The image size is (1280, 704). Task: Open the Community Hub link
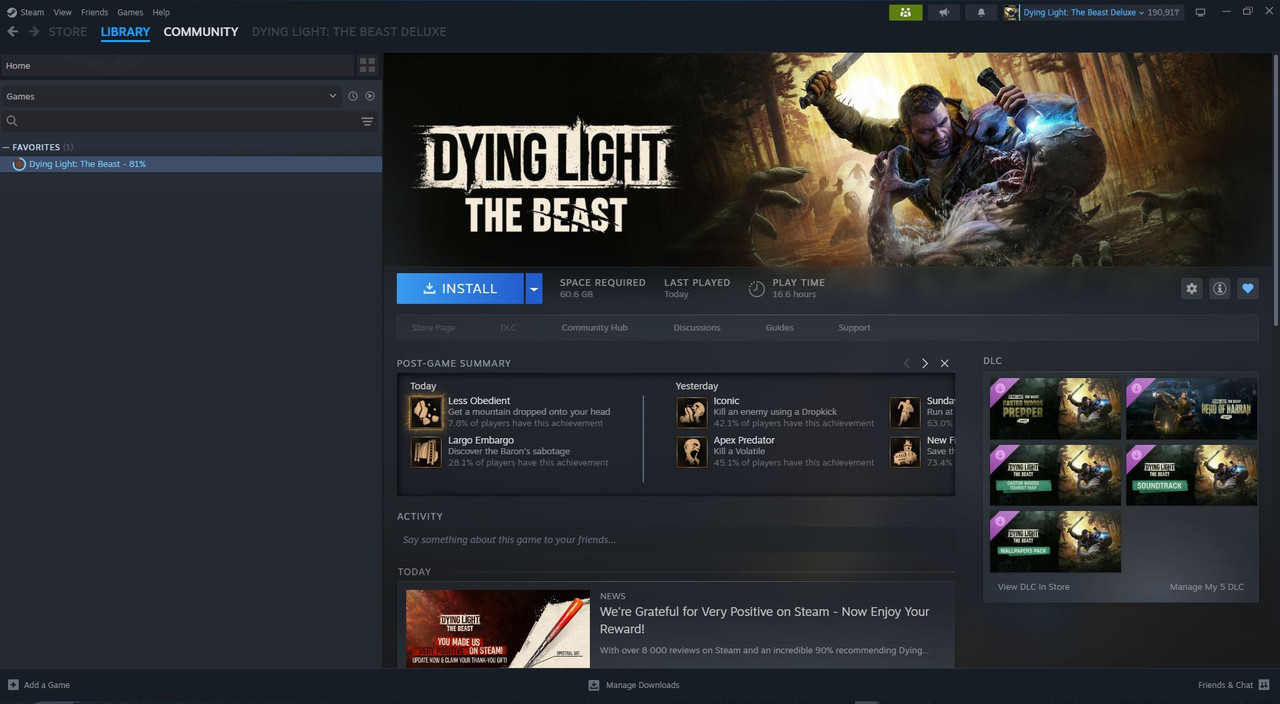pyautogui.click(x=594, y=327)
